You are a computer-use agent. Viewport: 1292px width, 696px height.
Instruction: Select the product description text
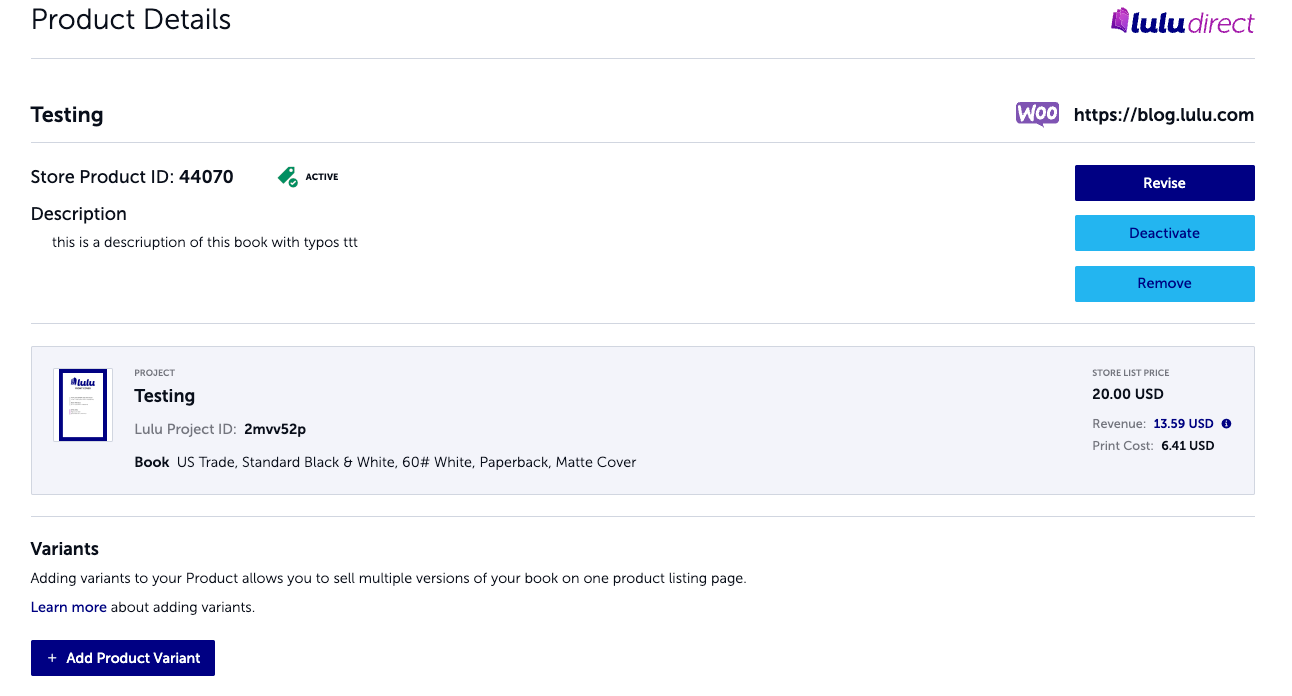coord(204,241)
